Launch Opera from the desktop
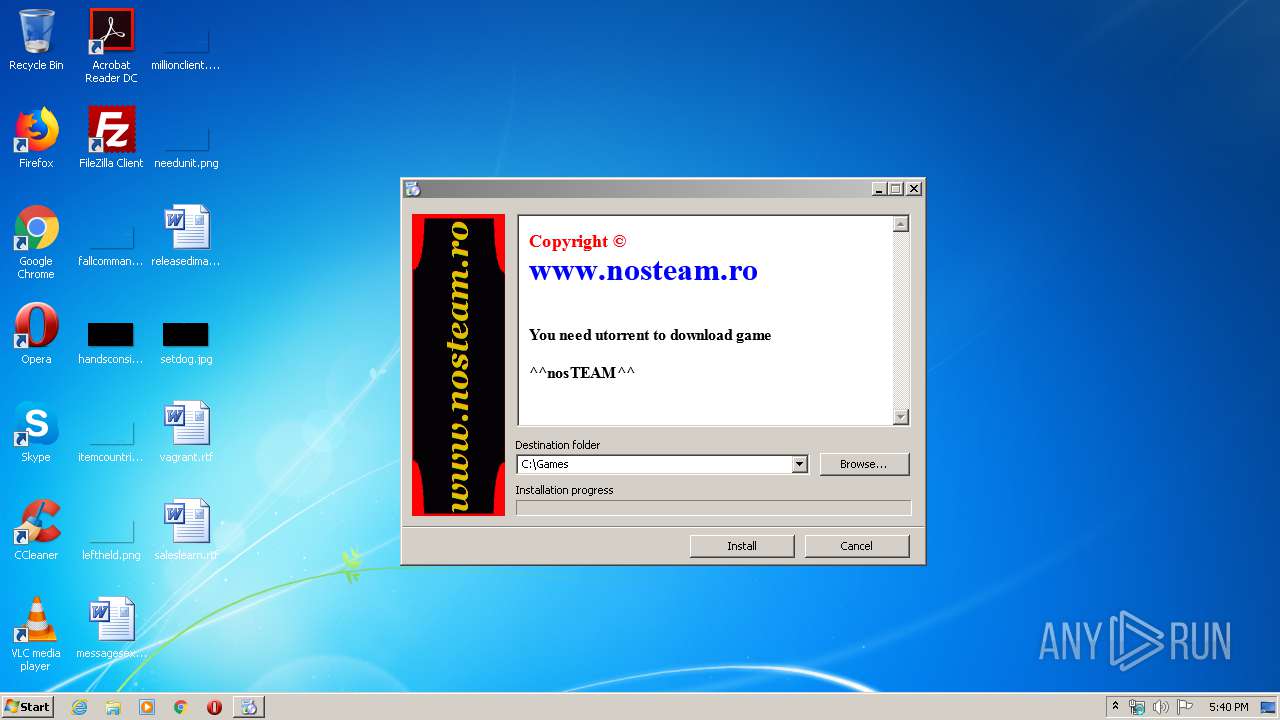1280x720 pixels. pyautogui.click(x=36, y=334)
